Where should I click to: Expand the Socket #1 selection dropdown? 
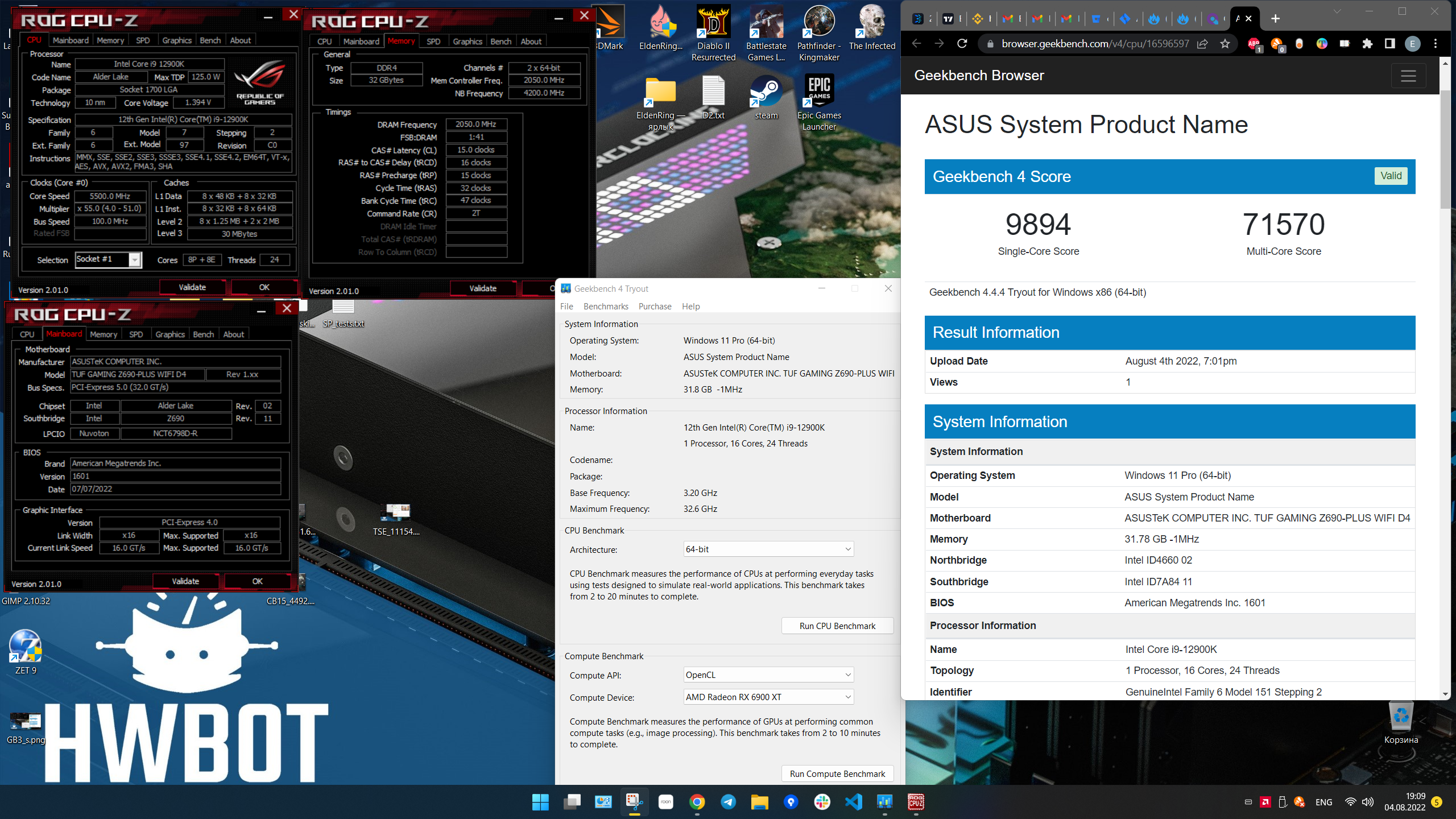[135, 260]
